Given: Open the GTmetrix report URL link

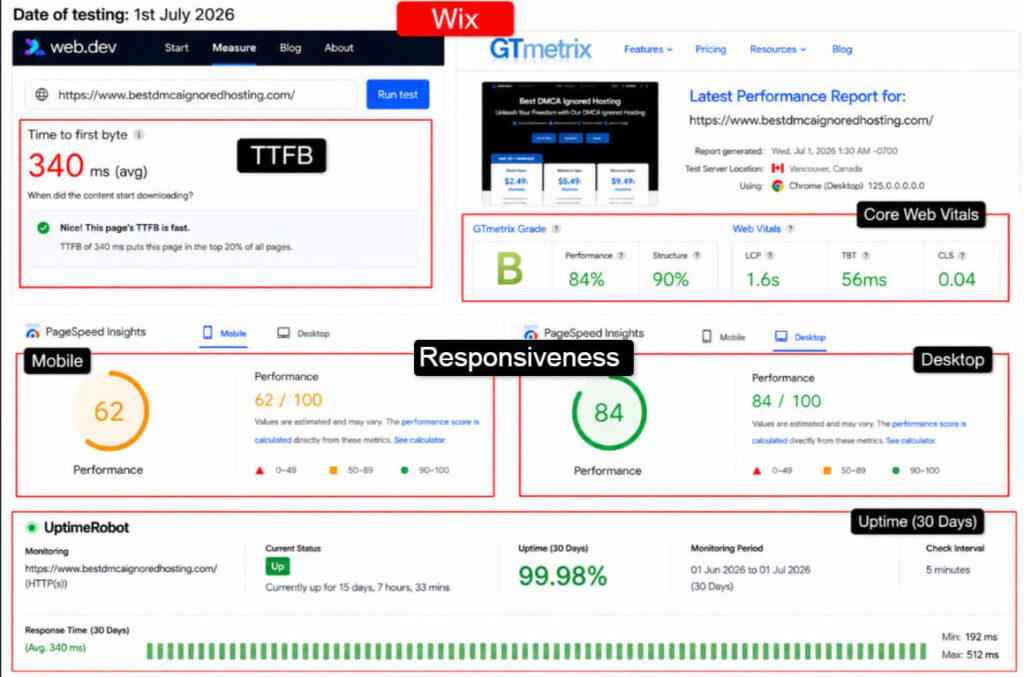Looking at the screenshot, I should [811, 120].
